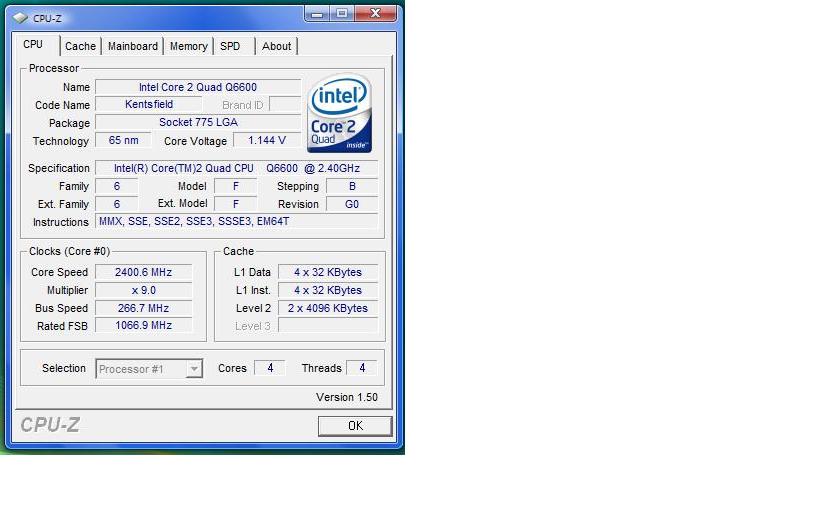Click the Ext. Family value field

tap(117, 204)
